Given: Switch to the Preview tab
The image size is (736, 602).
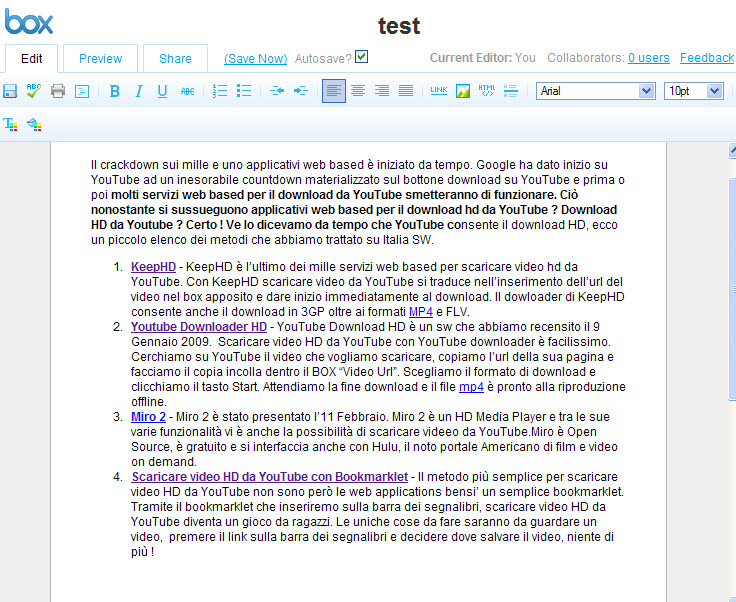Looking at the screenshot, I should pyautogui.click(x=100, y=59).
